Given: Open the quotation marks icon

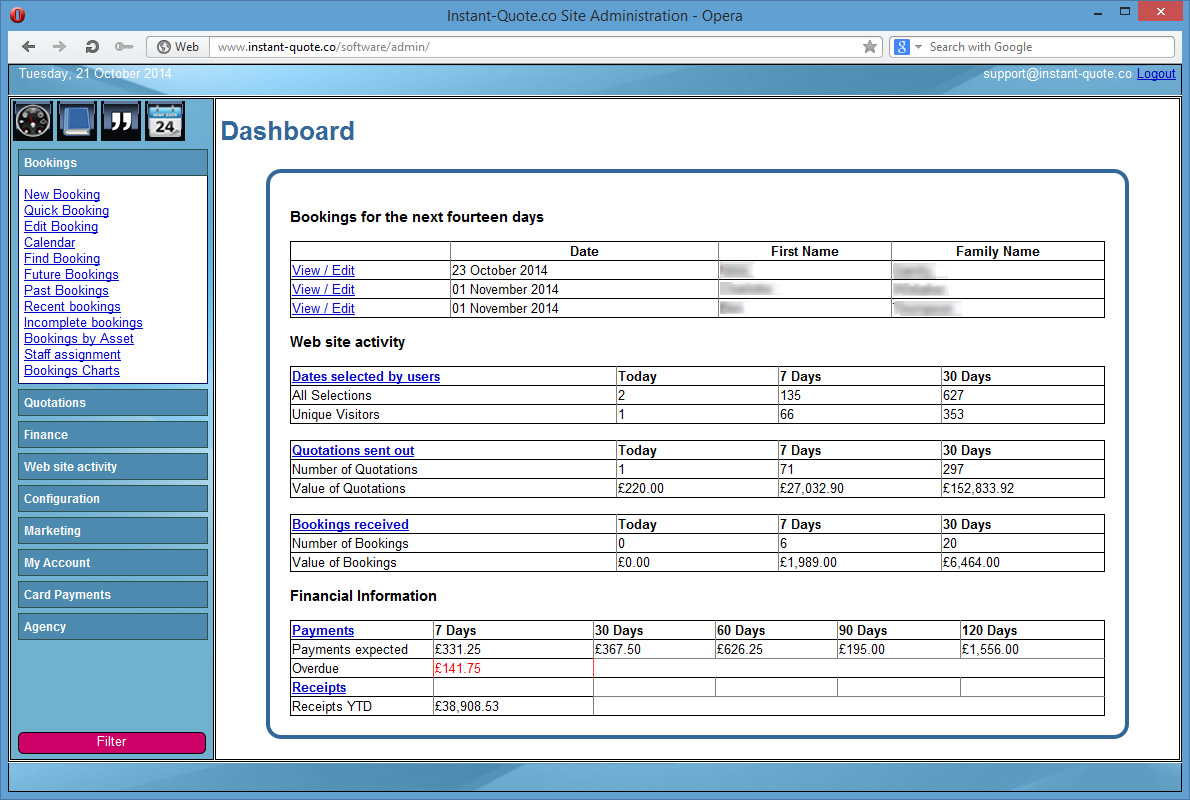Looking at the screenshot, I should (x=121, y=122).
